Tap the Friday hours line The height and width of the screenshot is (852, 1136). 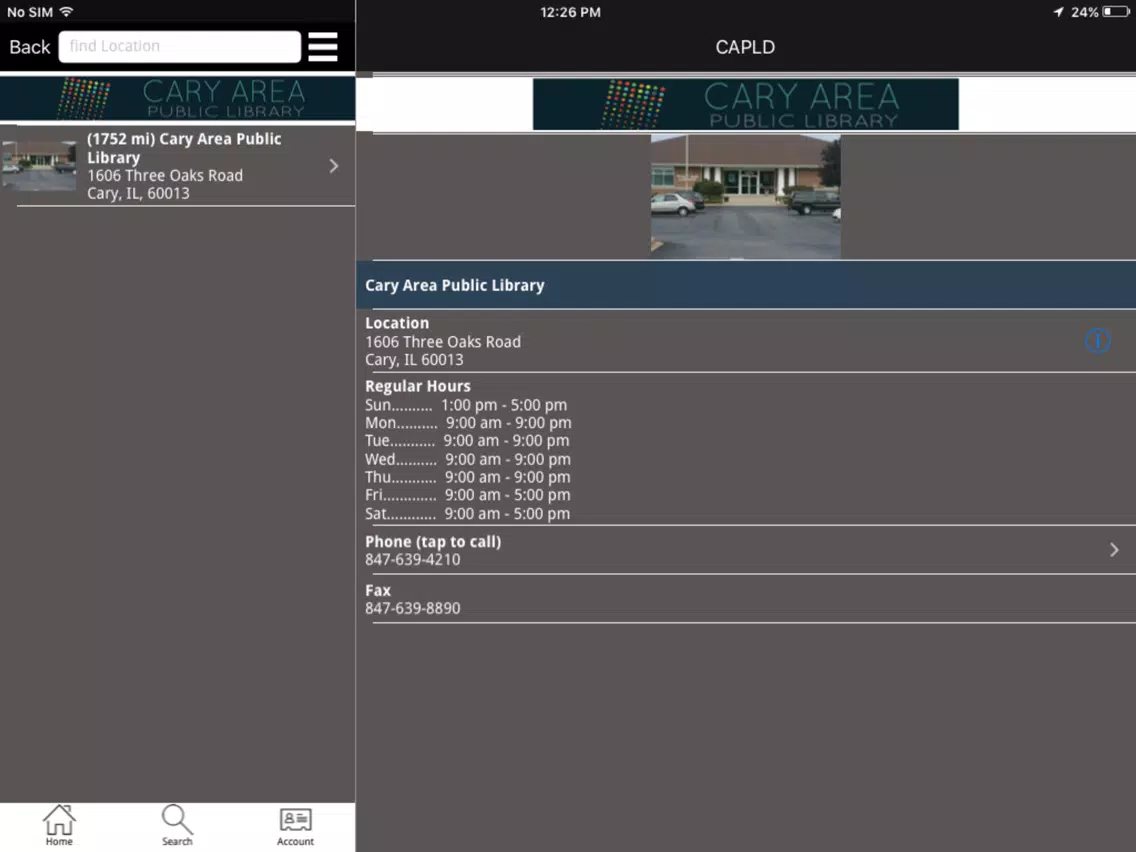point(467,495)
